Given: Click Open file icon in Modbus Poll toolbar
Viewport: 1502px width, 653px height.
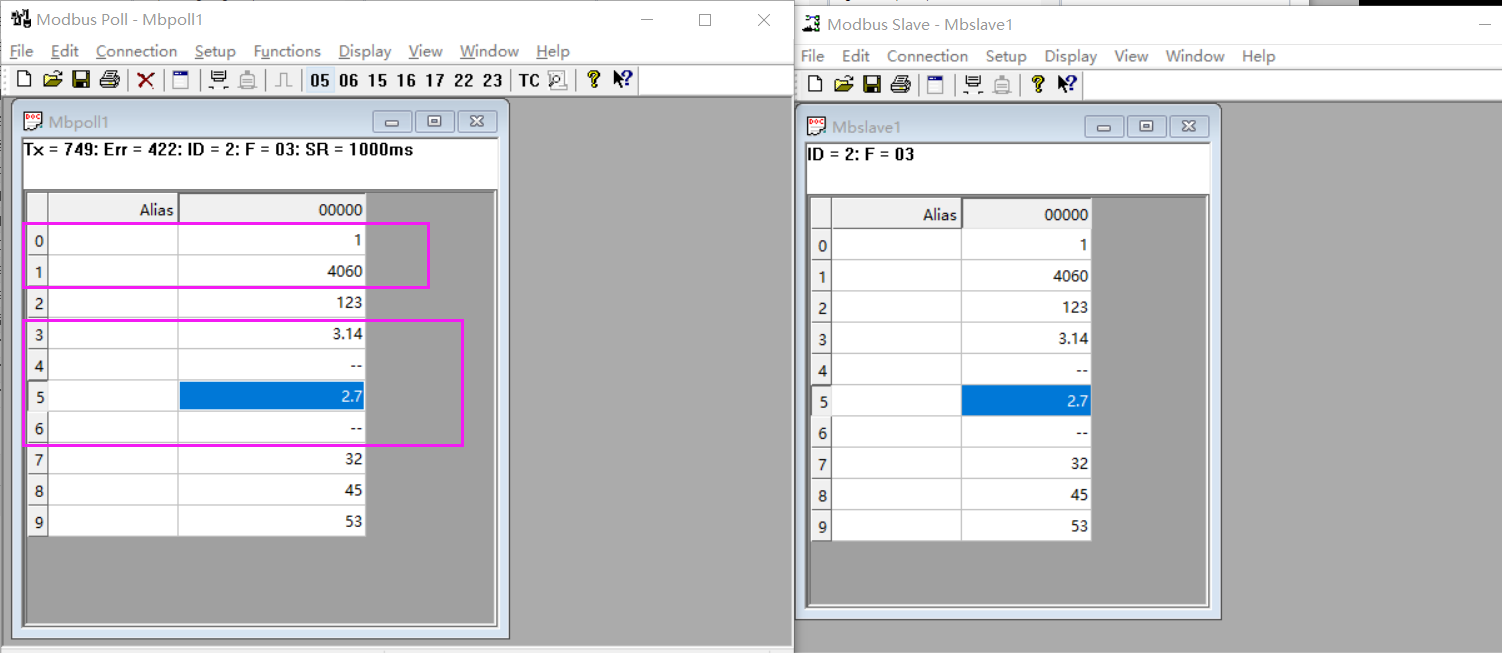Looking at the screenshot, I should click(x=53, y=80).
